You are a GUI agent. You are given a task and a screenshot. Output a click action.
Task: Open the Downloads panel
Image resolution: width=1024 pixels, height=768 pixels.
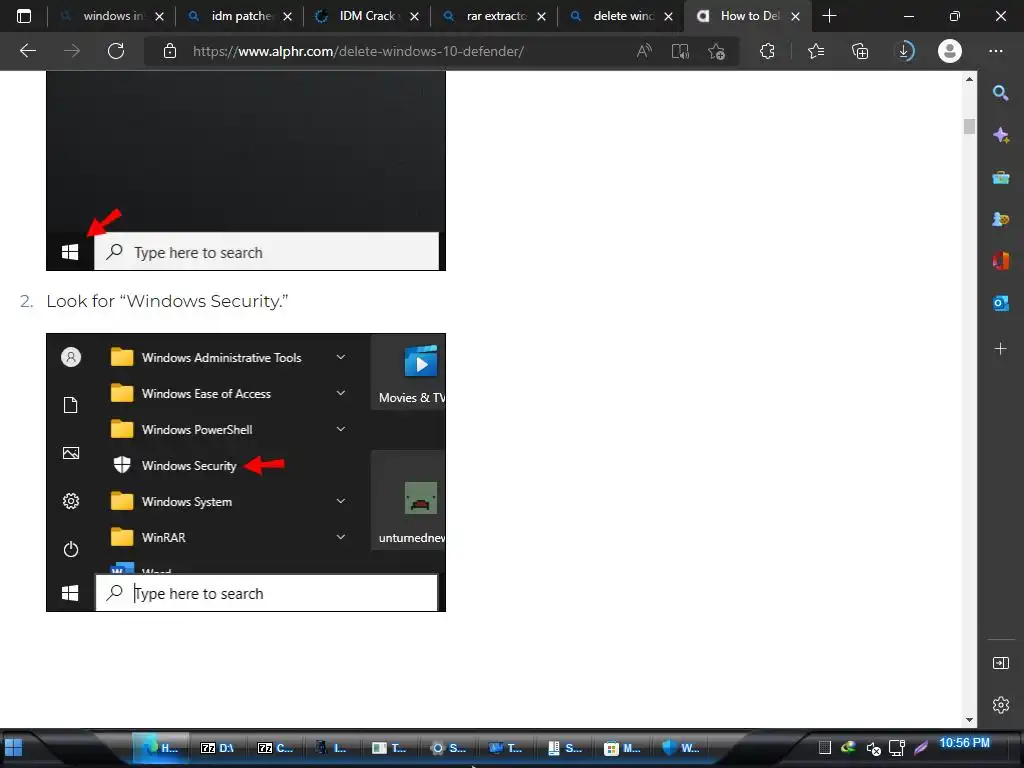(x=904, y=51)
